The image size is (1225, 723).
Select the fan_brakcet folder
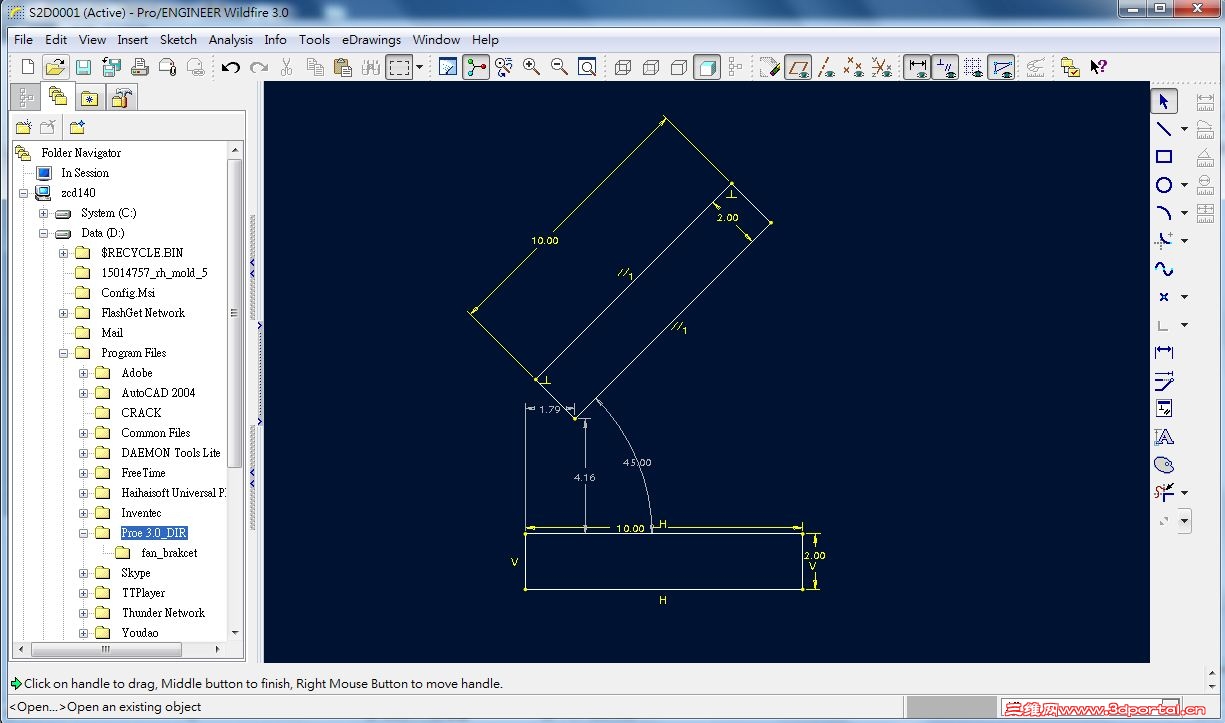(x=169, y=553)
